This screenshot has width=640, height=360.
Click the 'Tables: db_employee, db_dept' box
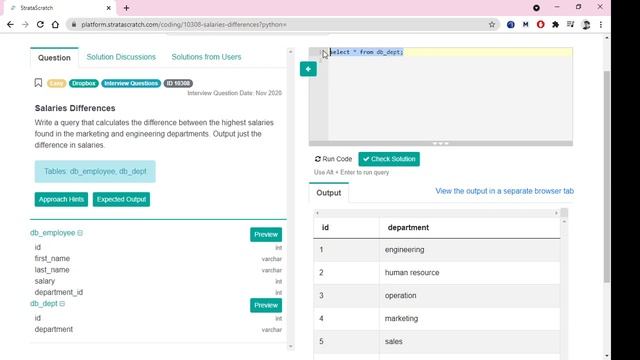(95, 171)
